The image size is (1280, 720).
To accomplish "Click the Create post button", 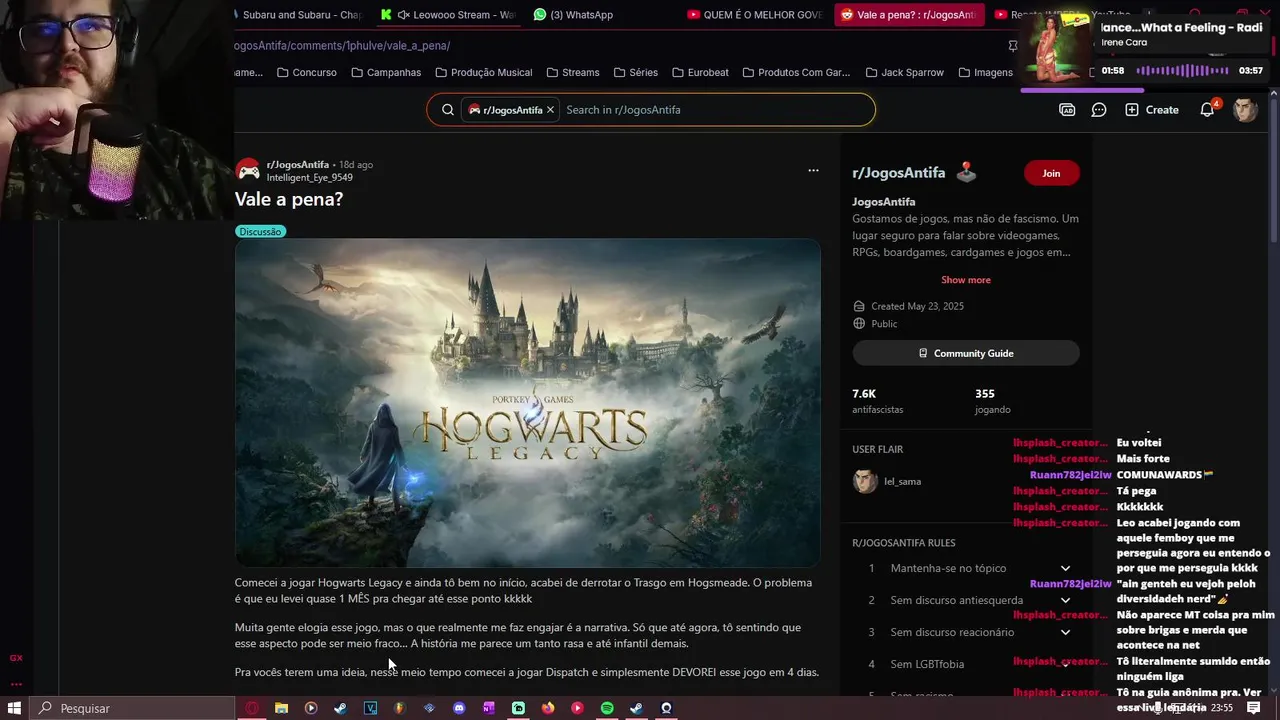I will 1152,110.
